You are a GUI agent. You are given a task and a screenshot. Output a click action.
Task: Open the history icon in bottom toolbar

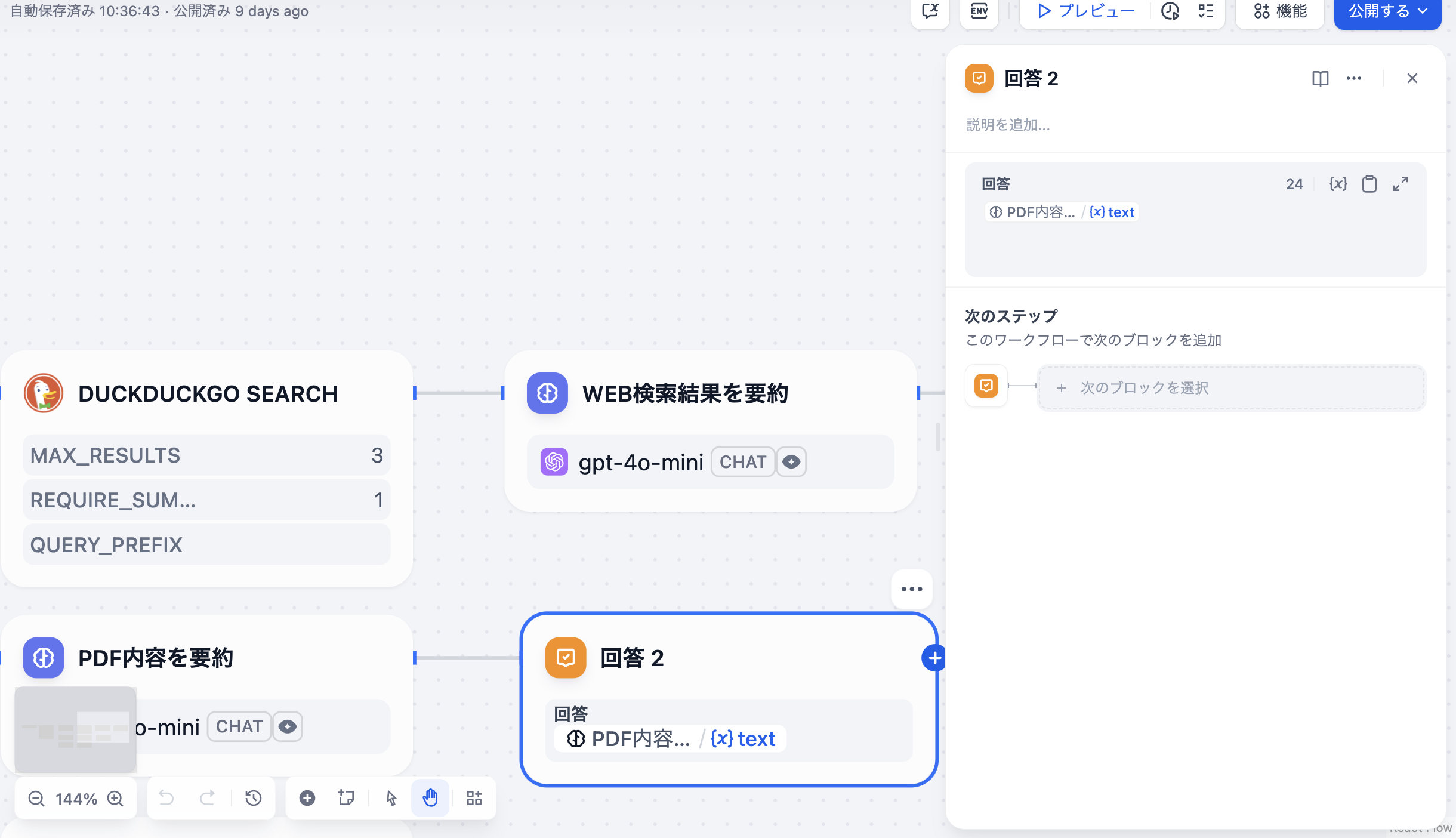[x=252, y=798]
